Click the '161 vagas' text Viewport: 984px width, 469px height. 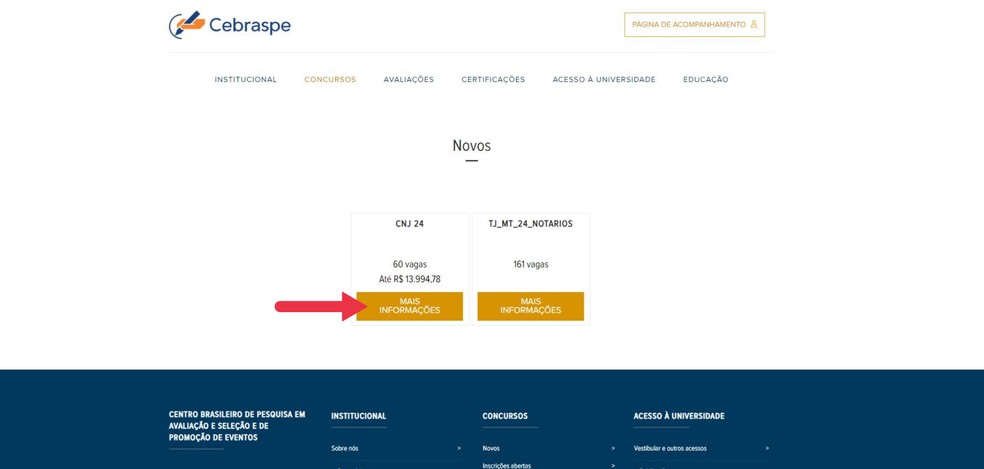tap(531, 264)
